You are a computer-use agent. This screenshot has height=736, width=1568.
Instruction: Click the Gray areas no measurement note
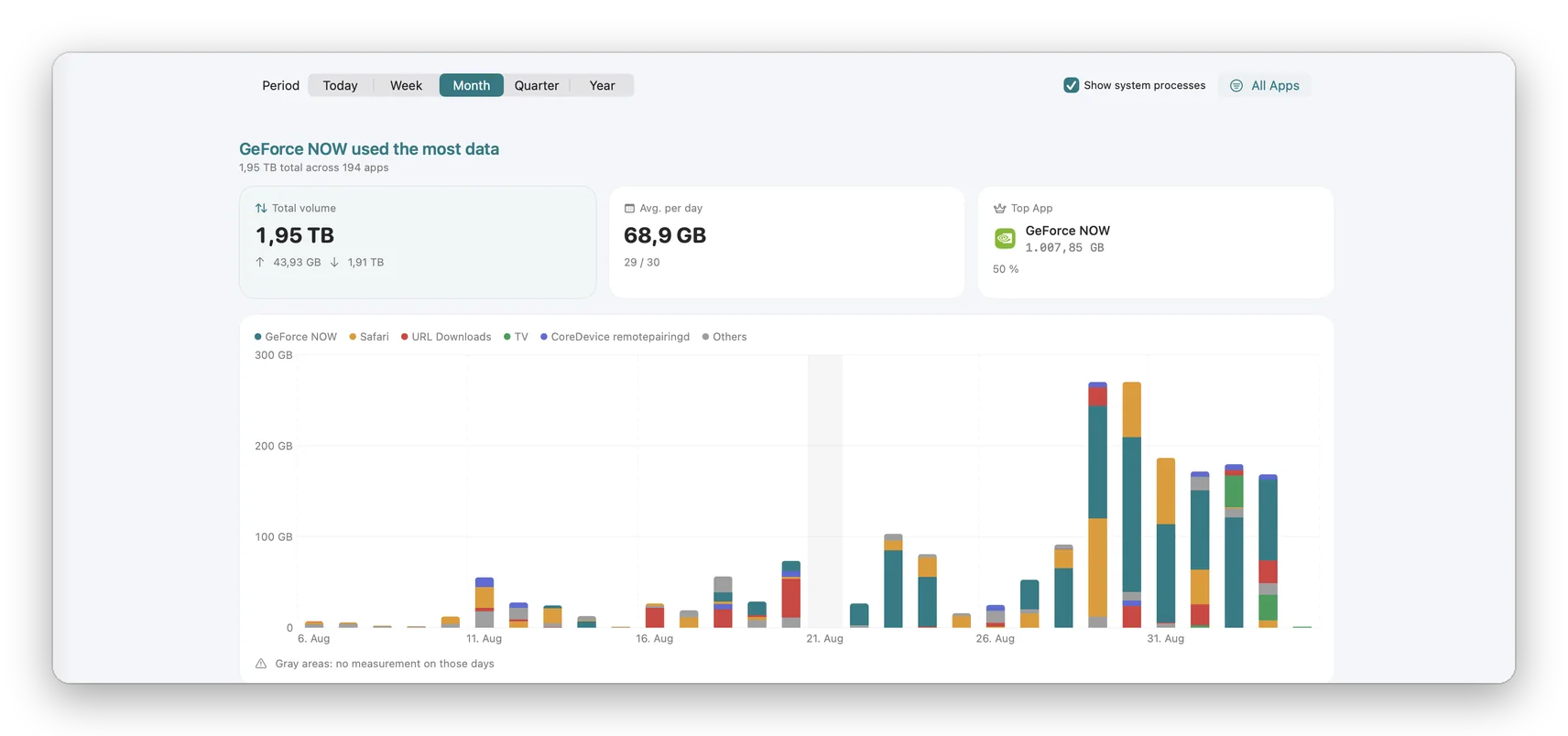(x=385, y=664)
